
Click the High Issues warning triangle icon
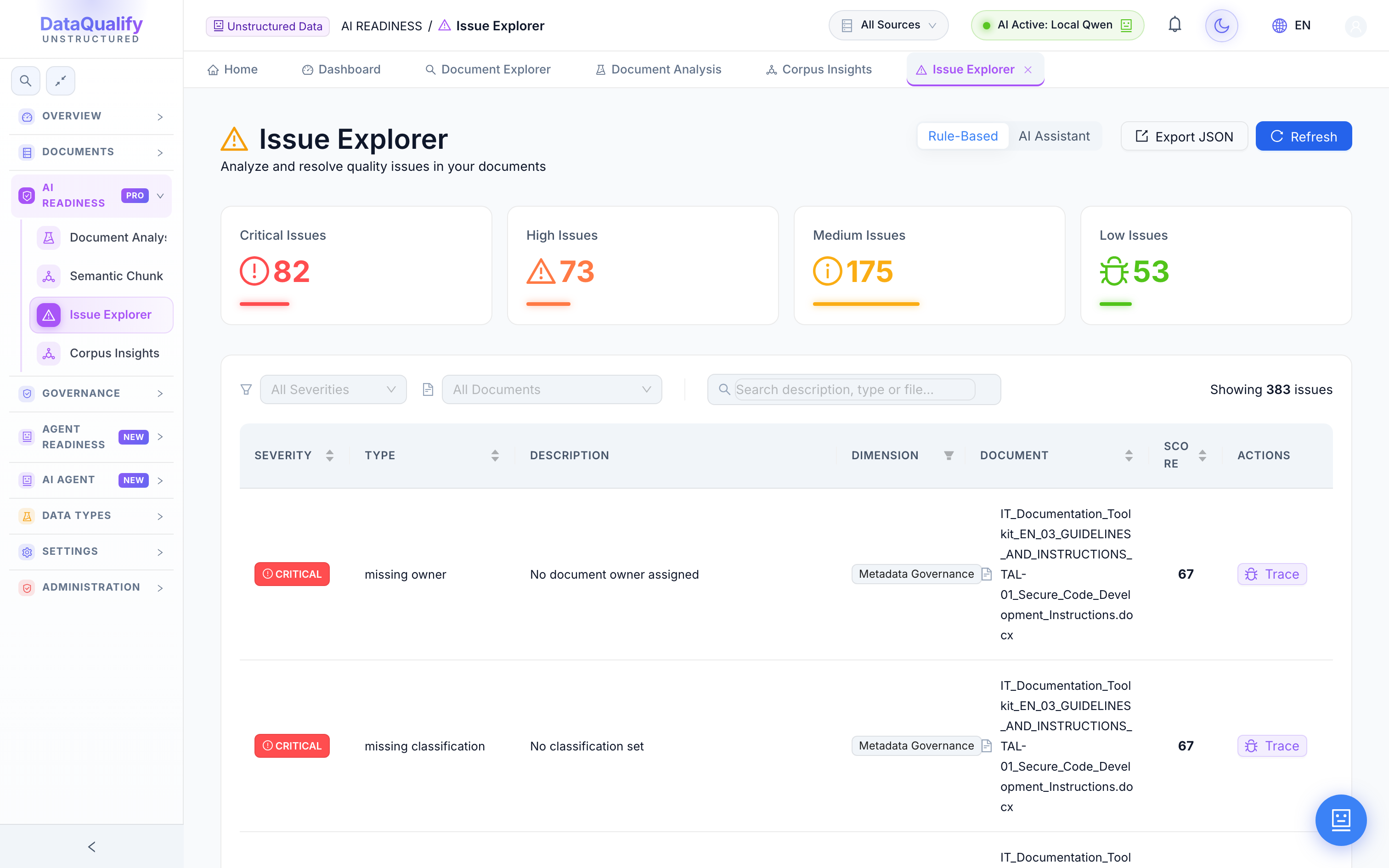[x=541, y=271]
